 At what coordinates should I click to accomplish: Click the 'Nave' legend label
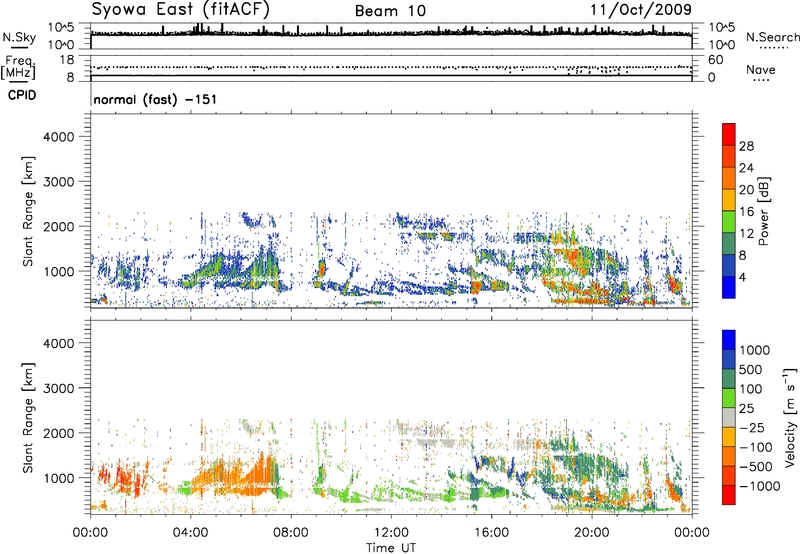click(x=761, y=69)
